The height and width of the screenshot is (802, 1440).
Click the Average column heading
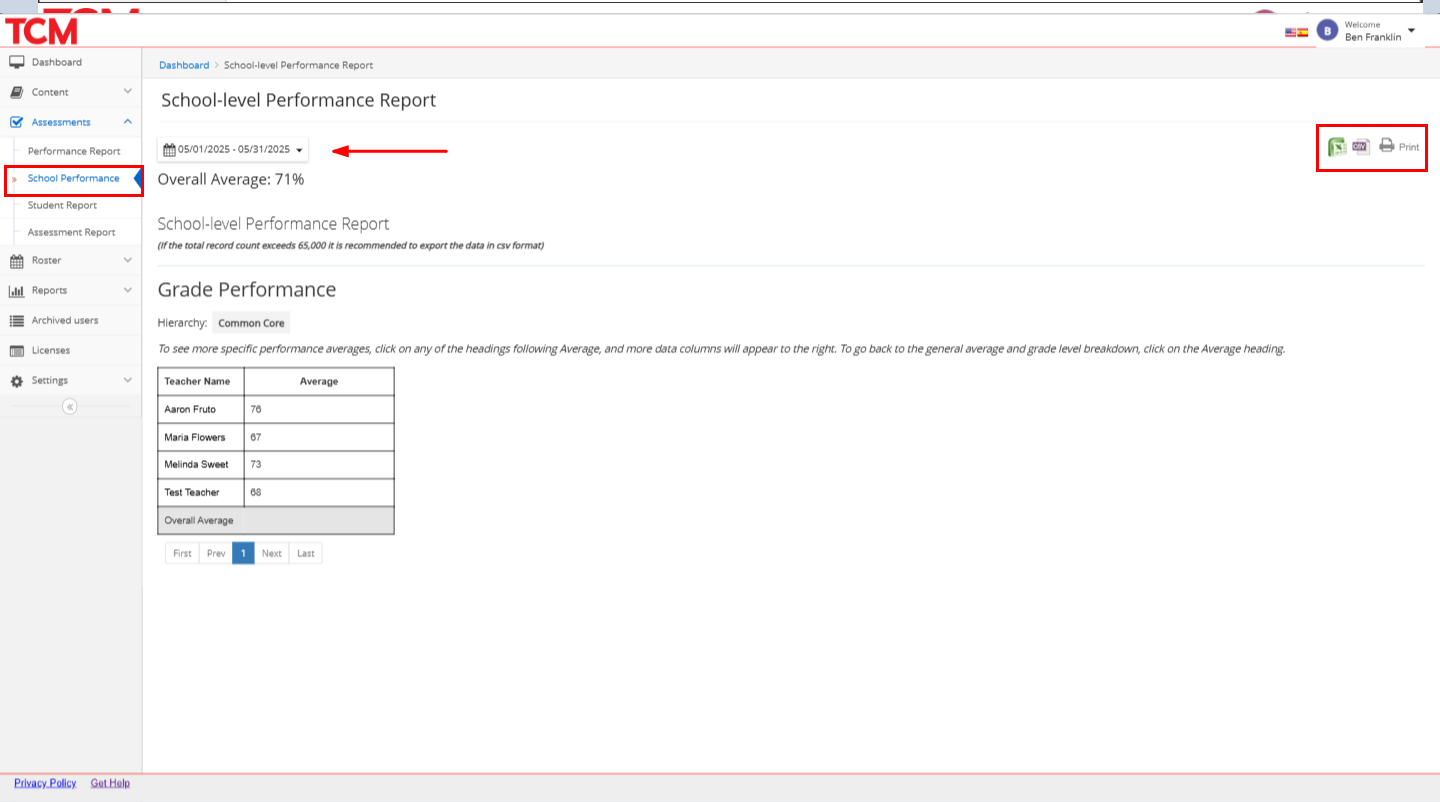(319, 381)
